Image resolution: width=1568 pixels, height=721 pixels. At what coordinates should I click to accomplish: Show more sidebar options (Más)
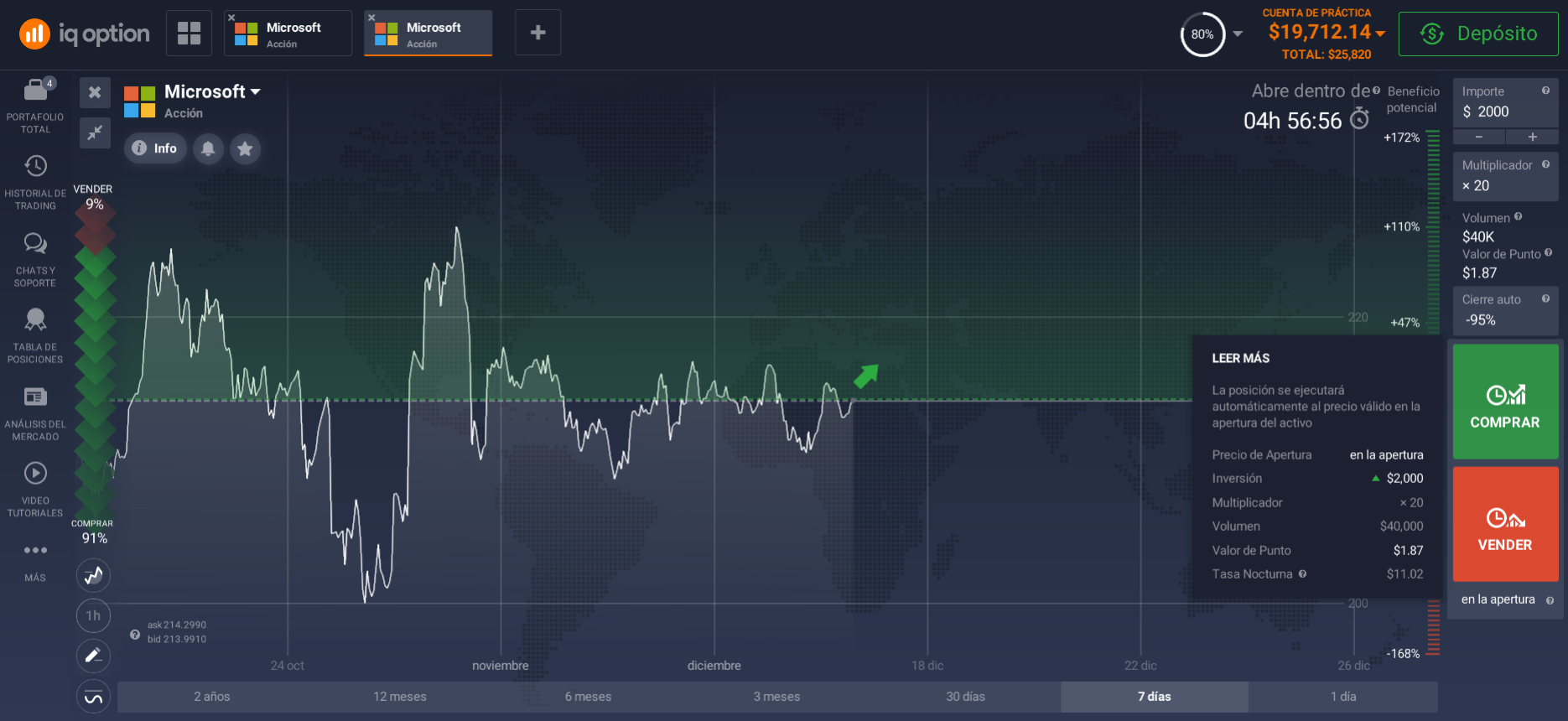click(35, 561)
